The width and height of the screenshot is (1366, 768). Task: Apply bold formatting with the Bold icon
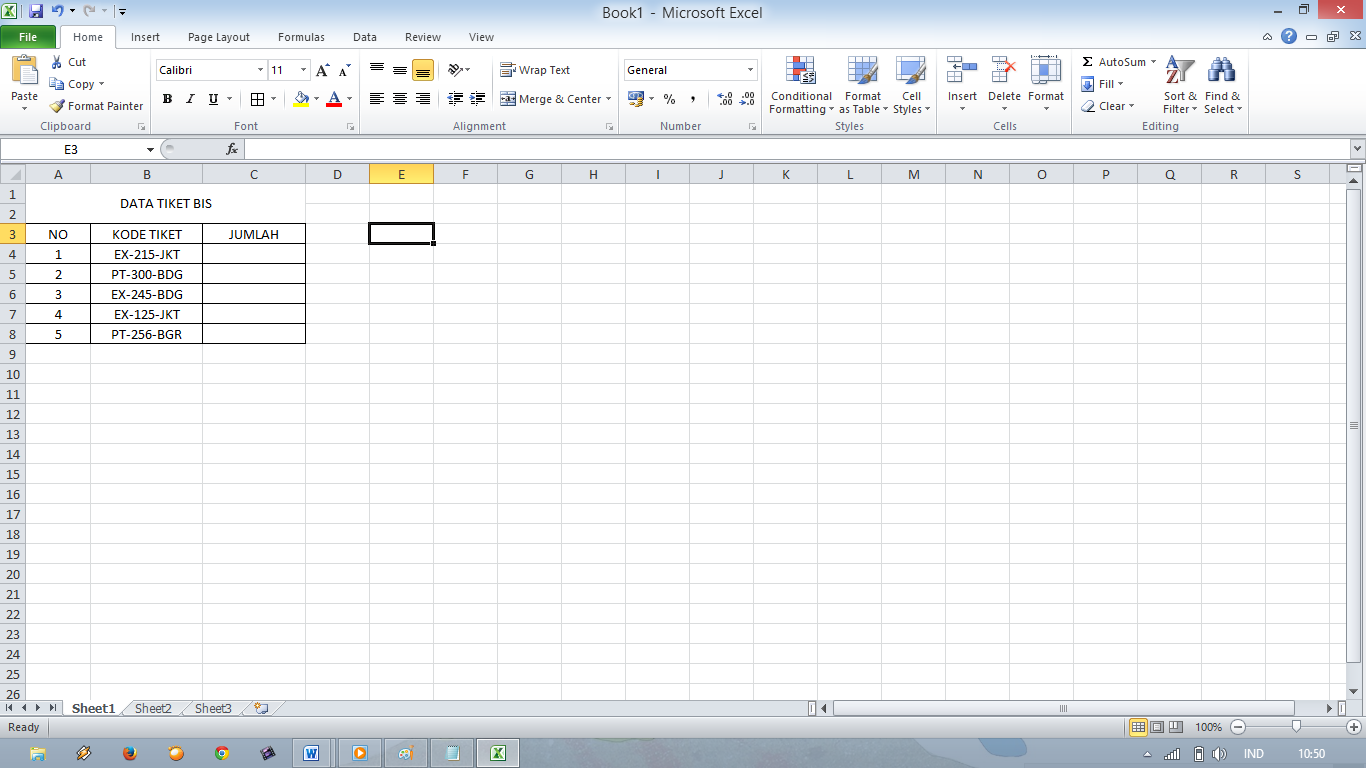pyautogui.click(x=167, y=99)
